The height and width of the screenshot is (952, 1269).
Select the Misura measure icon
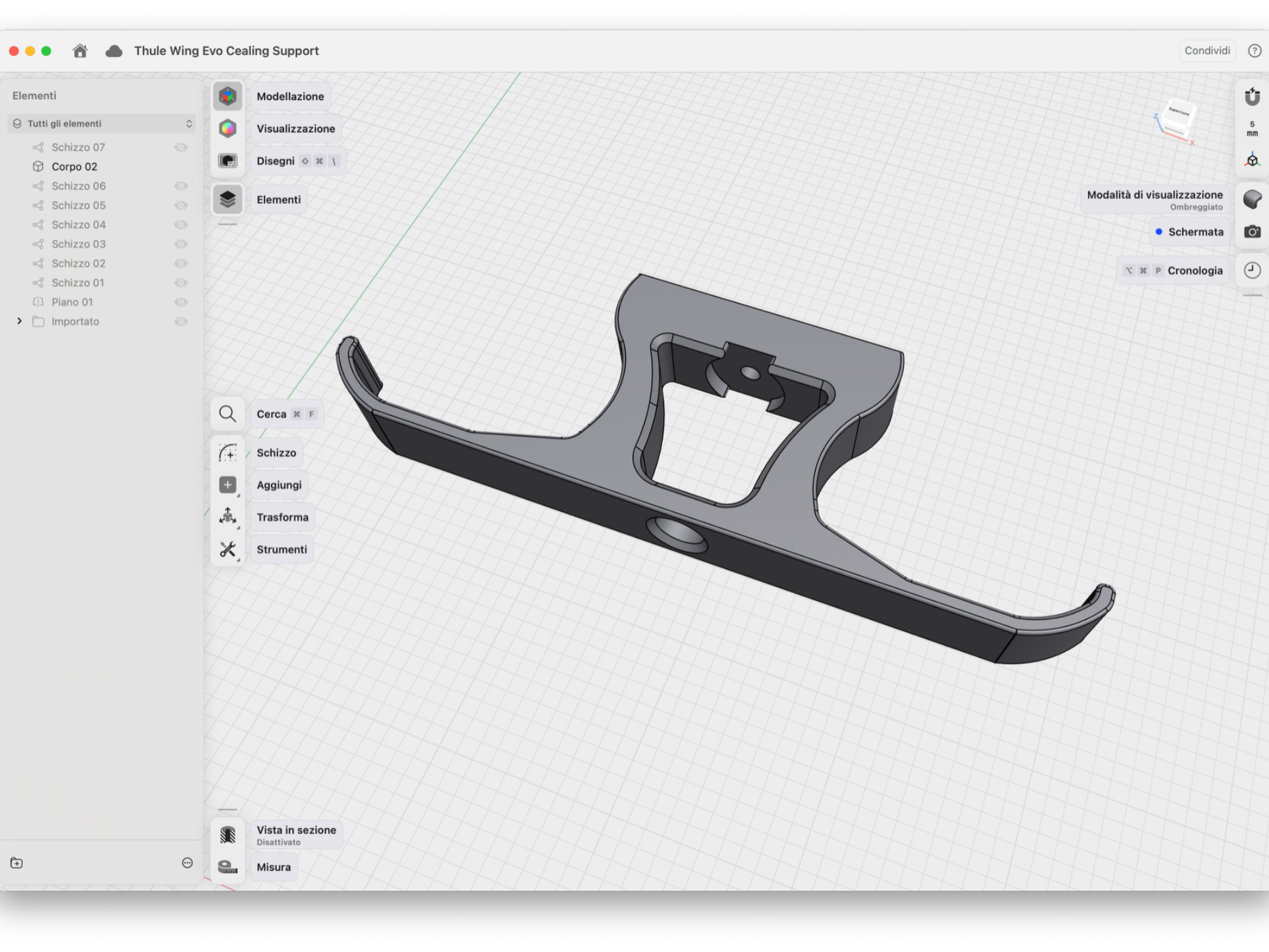(x=228, y=867)
